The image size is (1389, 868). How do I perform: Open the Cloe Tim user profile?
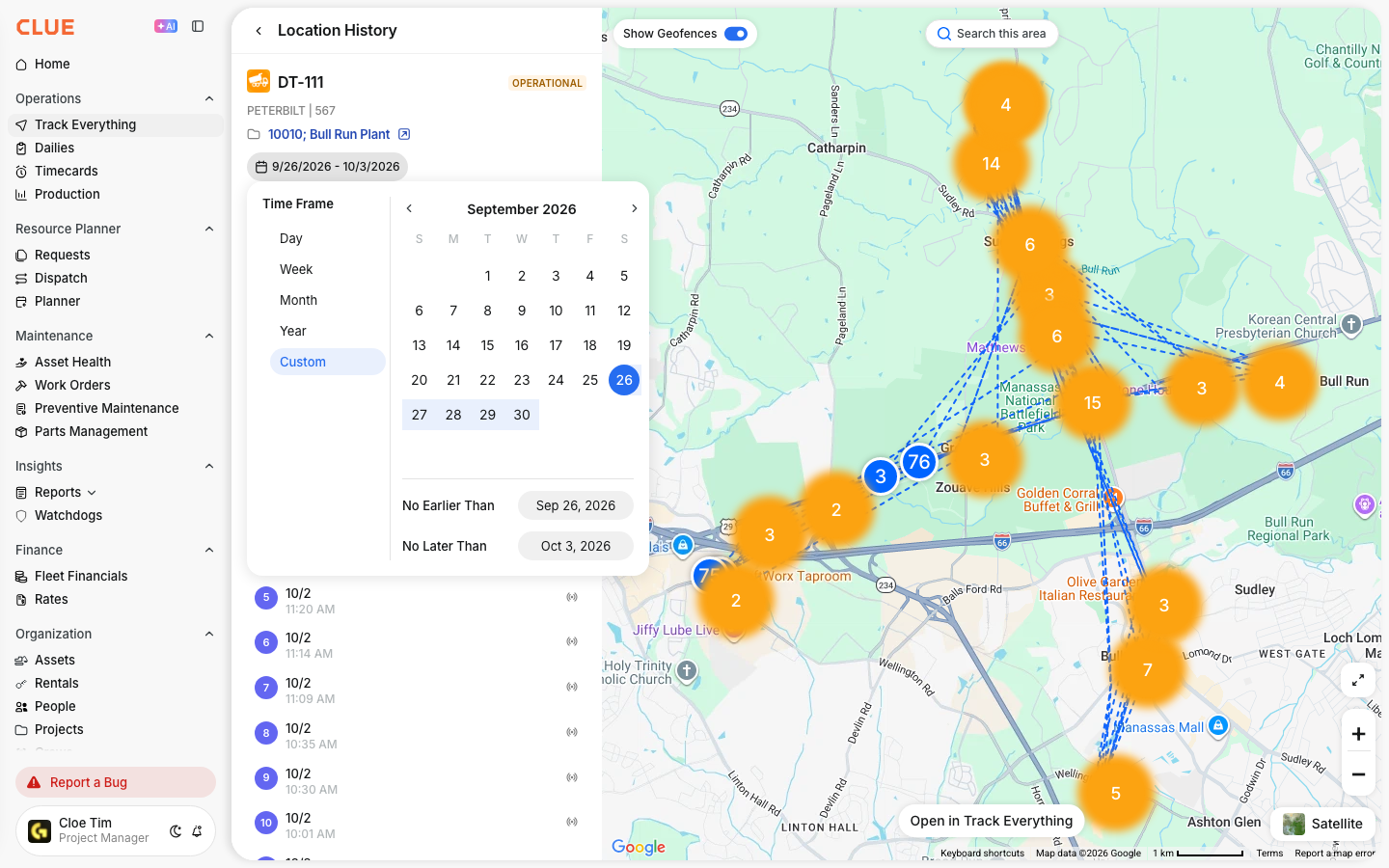116,830
